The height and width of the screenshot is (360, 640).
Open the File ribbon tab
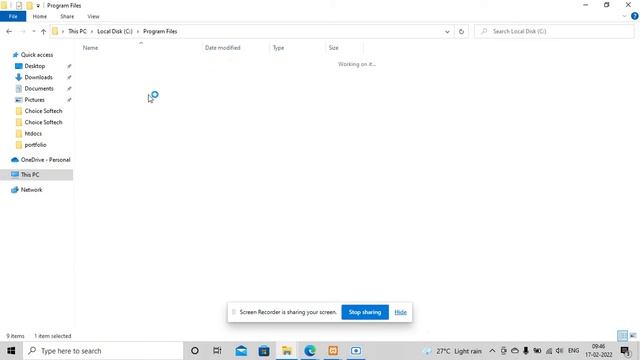(13, 16)
